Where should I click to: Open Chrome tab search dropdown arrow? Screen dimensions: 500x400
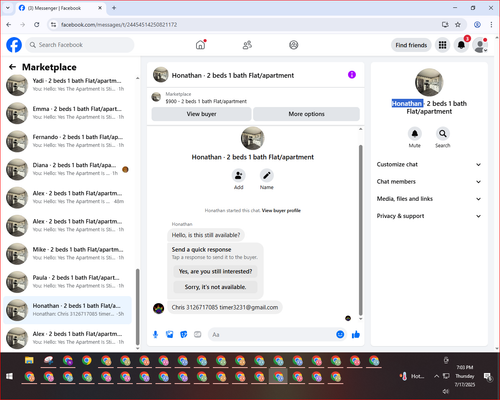tap(8, 8)
